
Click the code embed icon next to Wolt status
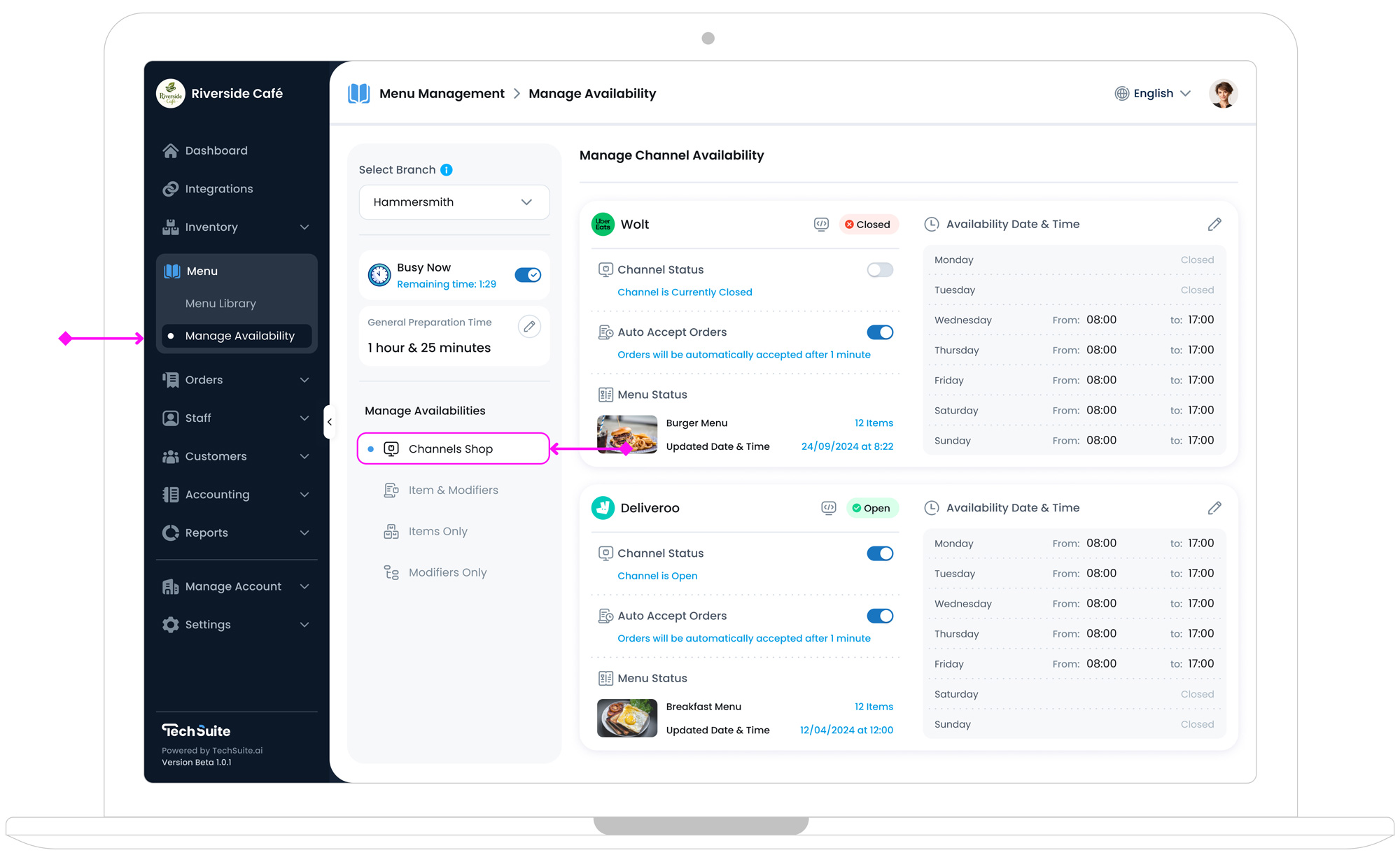click(x=821, y=224)
